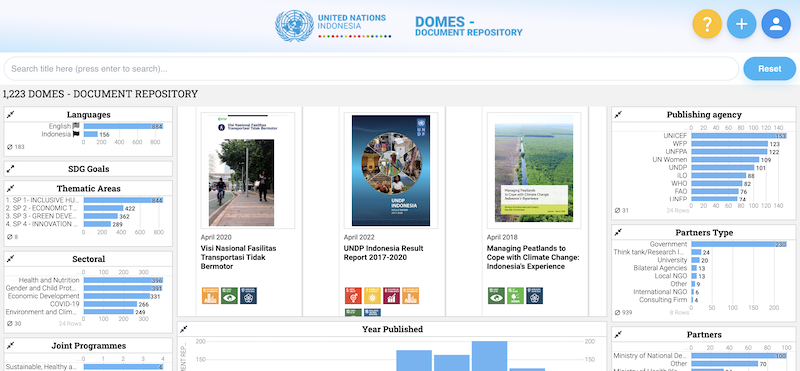Focus the search title input field
Image resolution: width=800 pixels, height=371 pixels.
click(371, 68)
